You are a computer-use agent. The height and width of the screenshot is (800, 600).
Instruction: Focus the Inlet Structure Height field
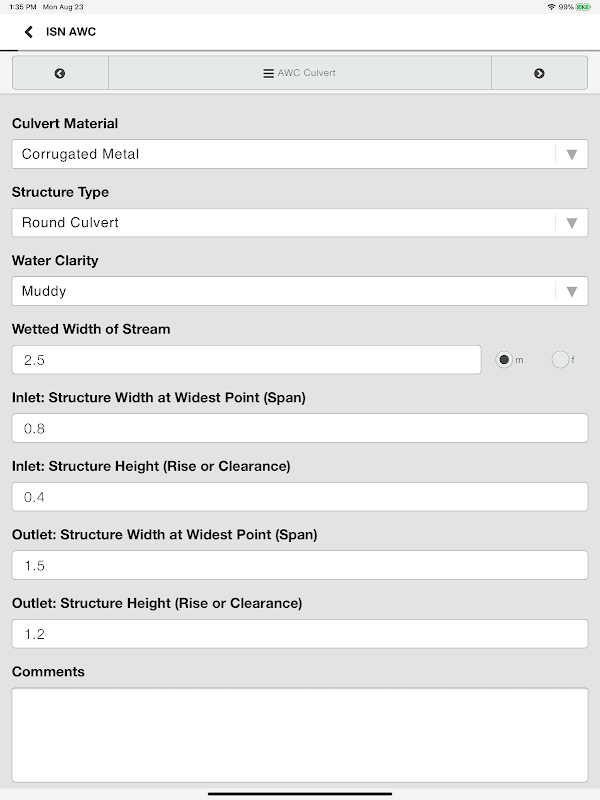coord(299,497)
